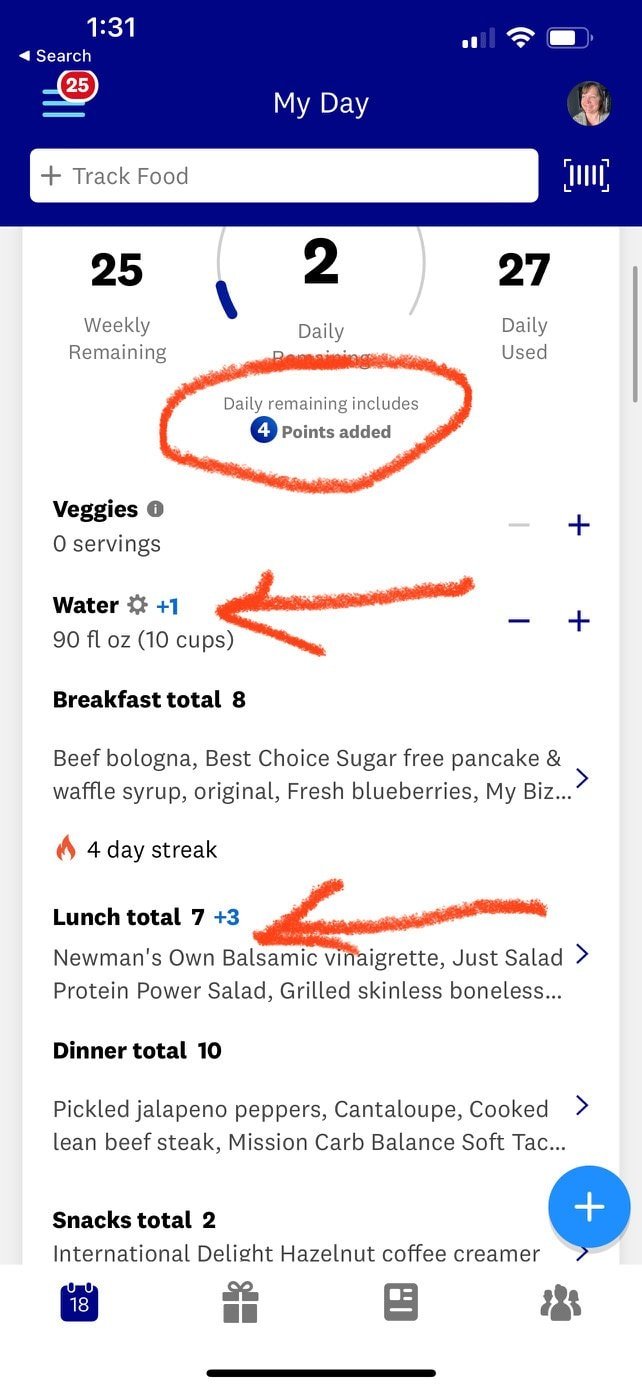
Task: Tap the 4 day streak flame icon
Action: (68, 848)
